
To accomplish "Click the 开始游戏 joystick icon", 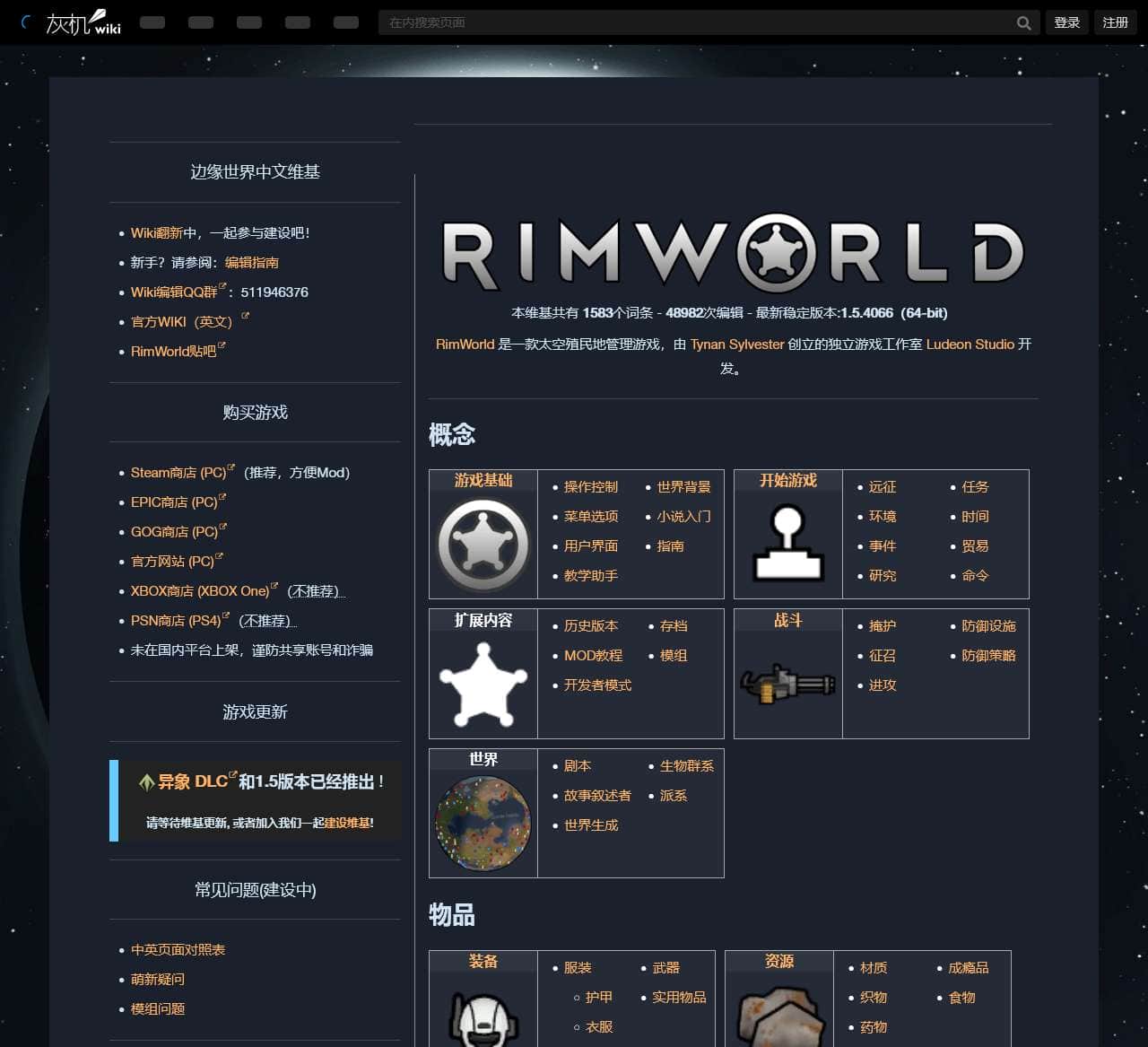I will coord(787,544).
